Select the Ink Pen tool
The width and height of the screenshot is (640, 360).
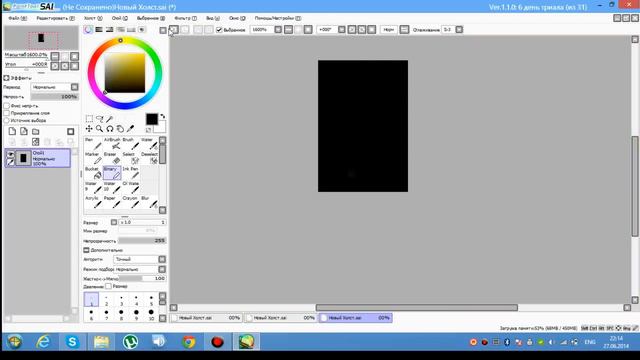pyautogui.click(x=131, y=173)
